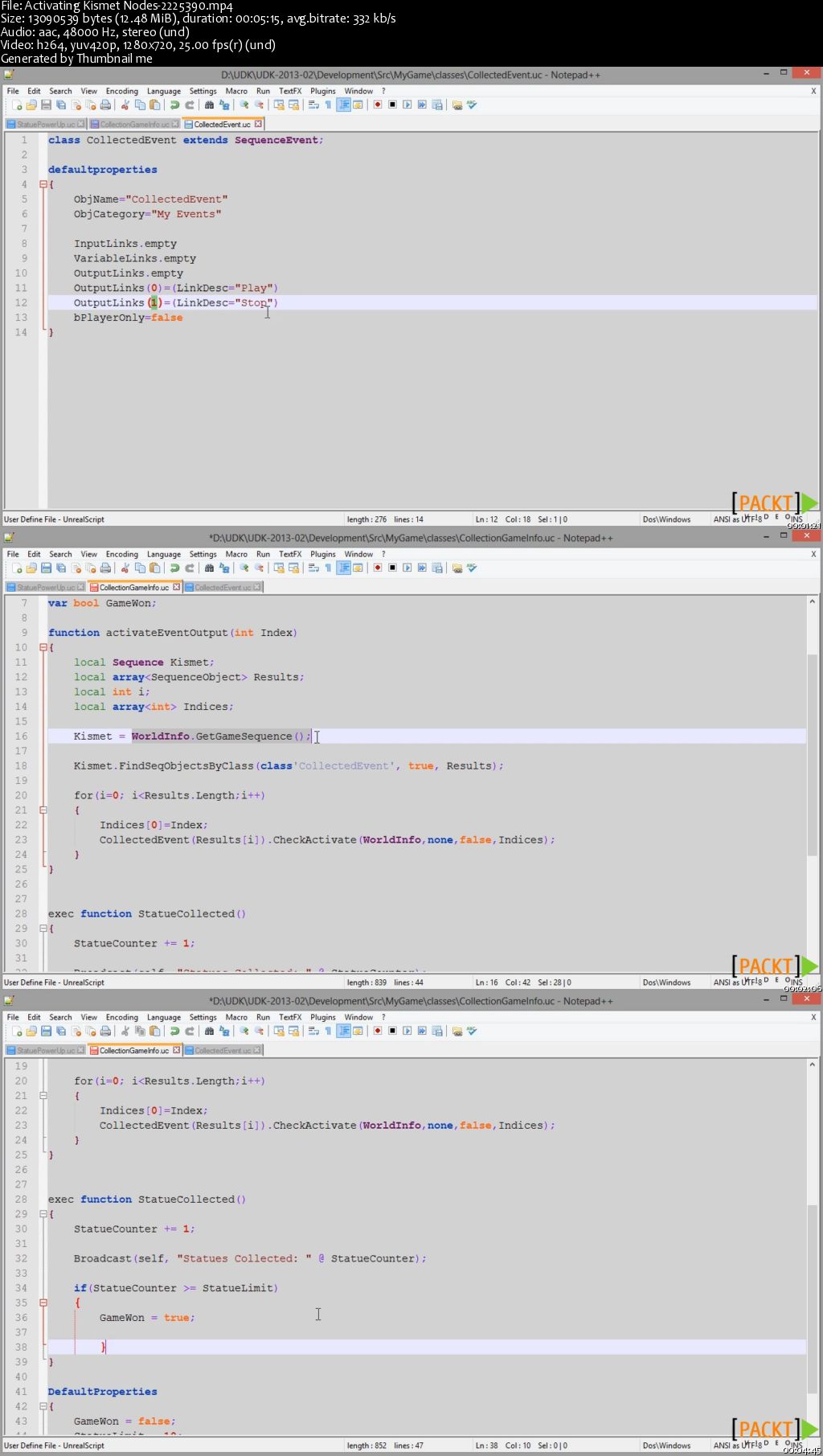Toggle Synchronize Vertical Scrolling in top window

pos(278,105)
